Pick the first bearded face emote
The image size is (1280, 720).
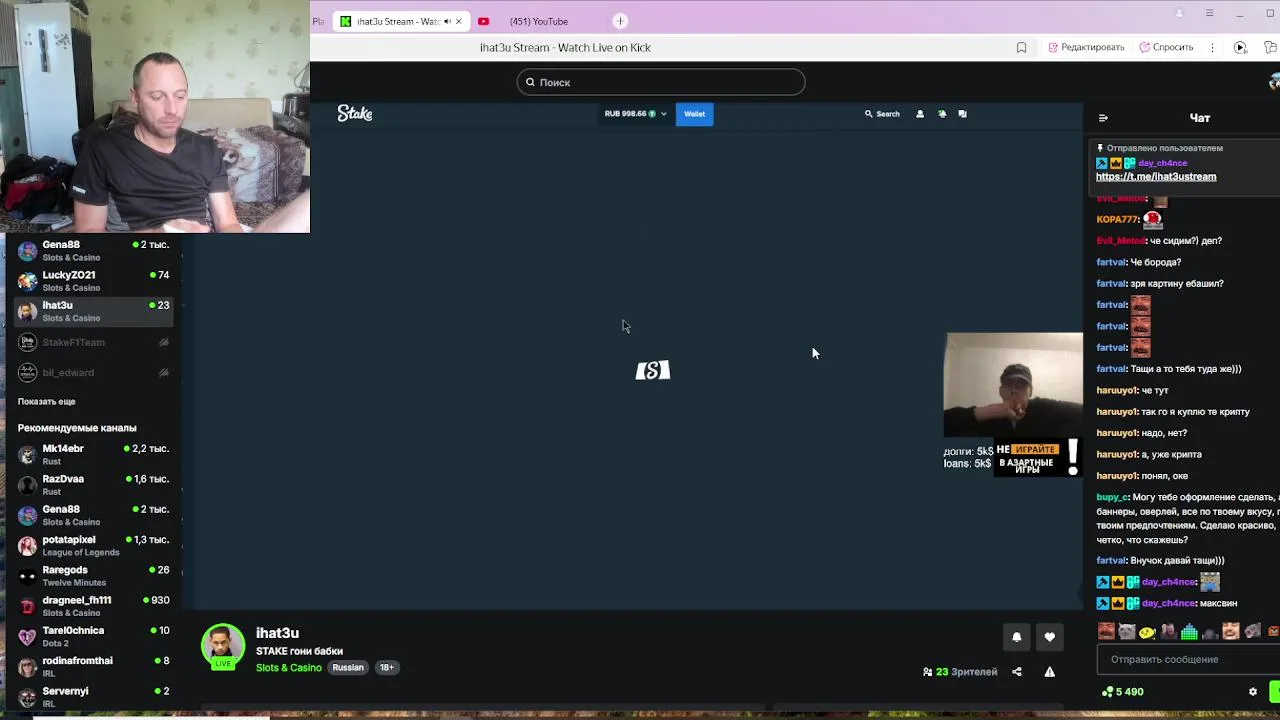point(1106,631)
